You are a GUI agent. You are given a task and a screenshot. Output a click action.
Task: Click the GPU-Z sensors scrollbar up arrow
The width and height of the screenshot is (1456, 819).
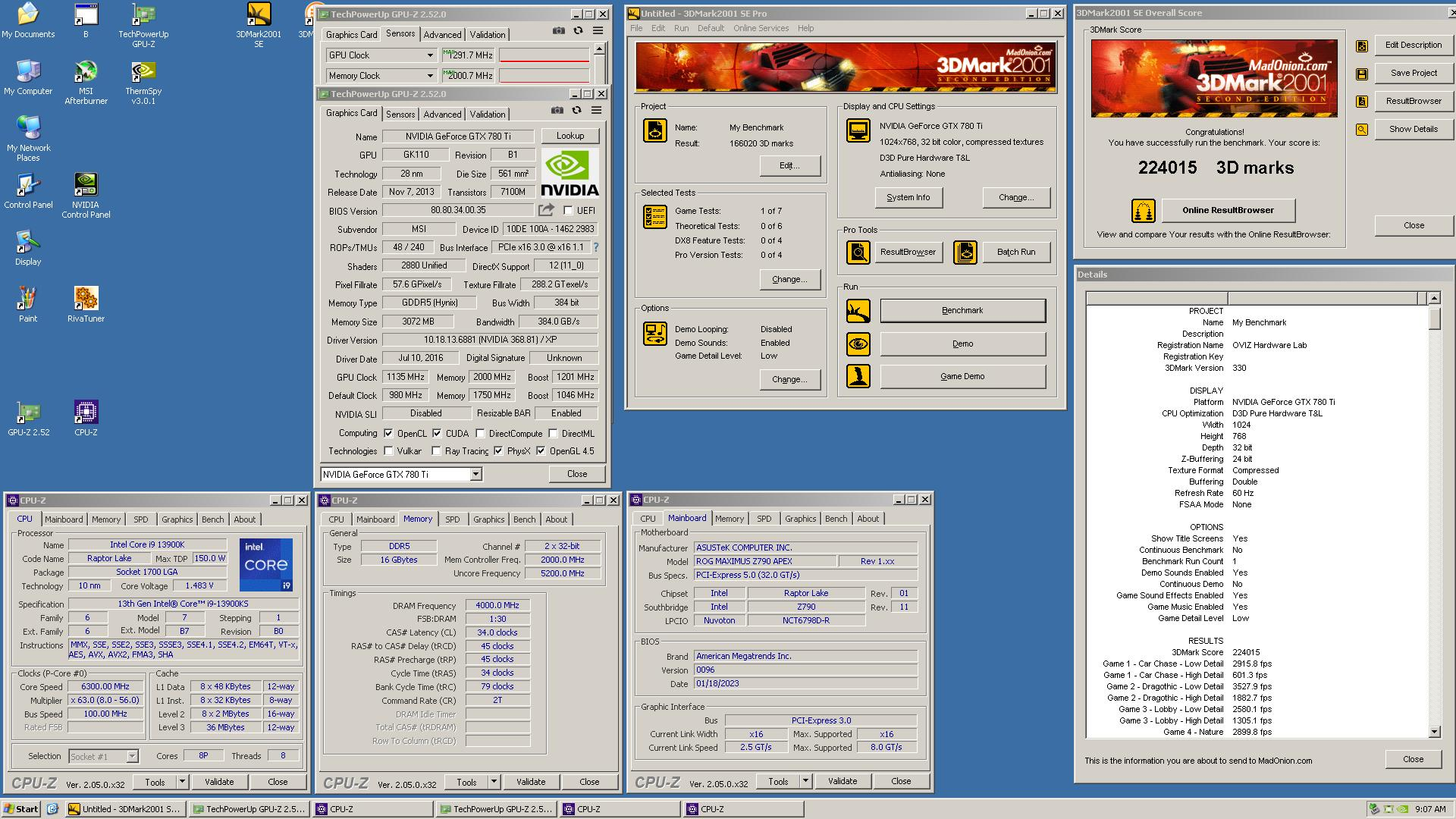click(x=599, y=49)
